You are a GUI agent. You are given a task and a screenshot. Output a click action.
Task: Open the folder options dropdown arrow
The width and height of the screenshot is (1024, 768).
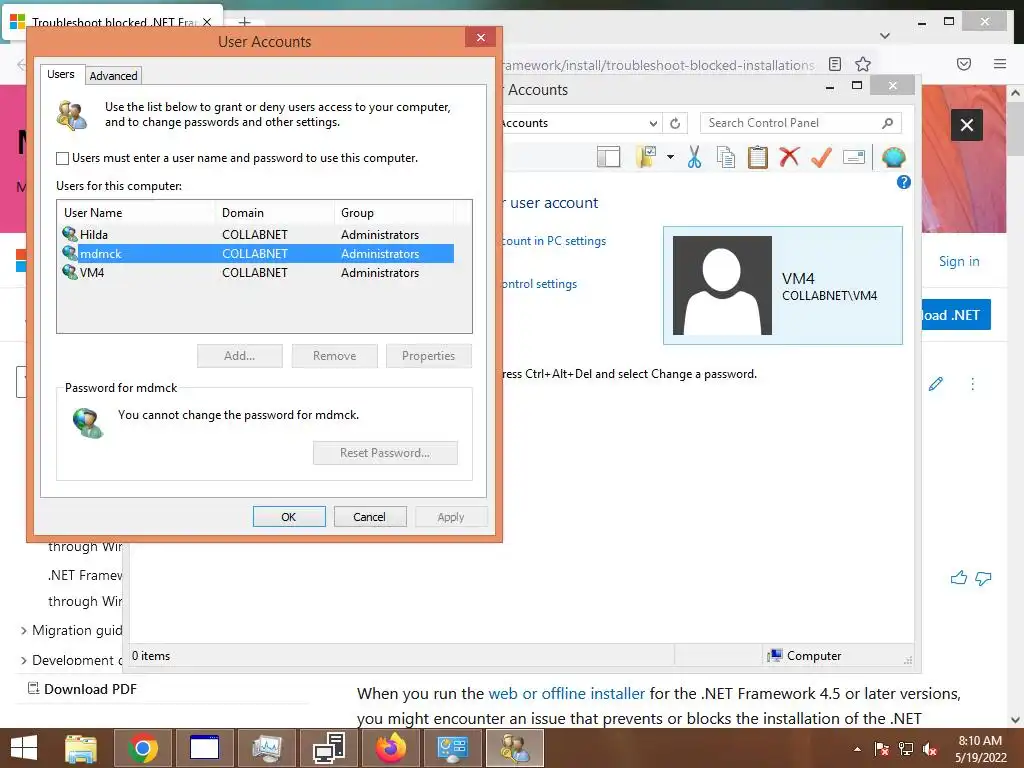coord(670,157)
